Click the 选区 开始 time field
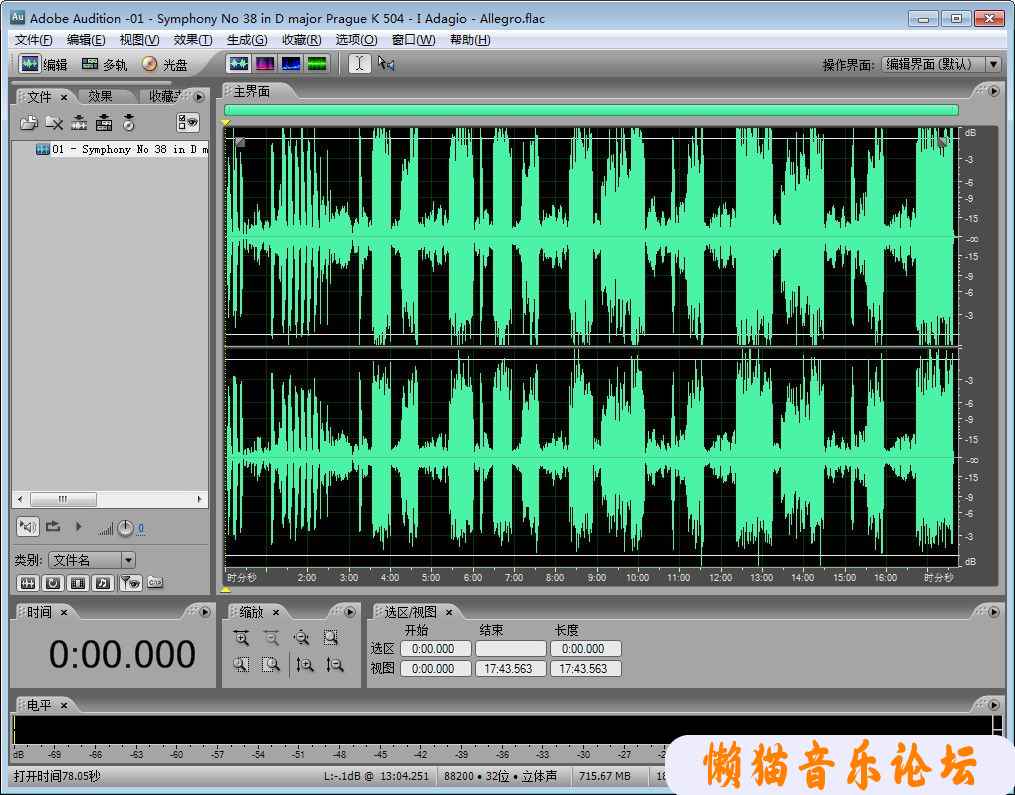 pos(436,649)
